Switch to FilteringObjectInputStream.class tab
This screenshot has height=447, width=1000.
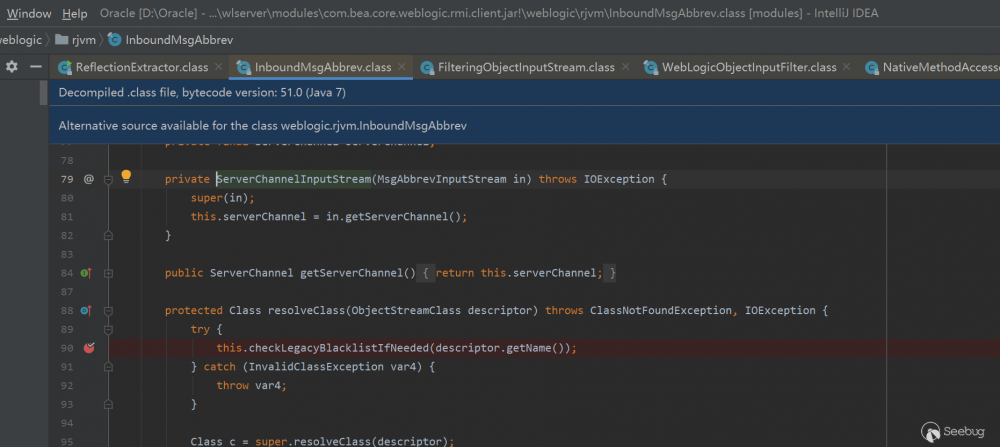526,67
